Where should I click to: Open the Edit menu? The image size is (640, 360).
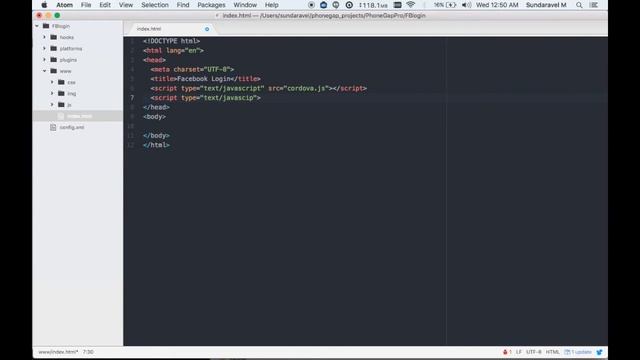click(105, 5)
